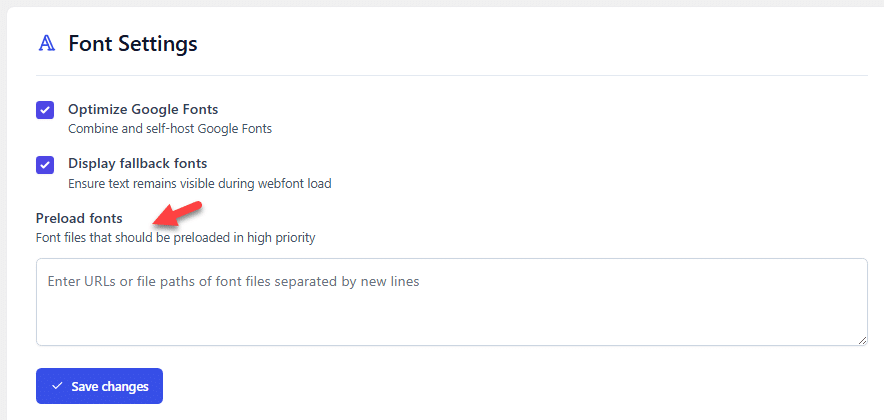This screenshot has width=884, height=420.
Task: Uncheck the Optimize Google Fonts checkbox
Action: 45,110
